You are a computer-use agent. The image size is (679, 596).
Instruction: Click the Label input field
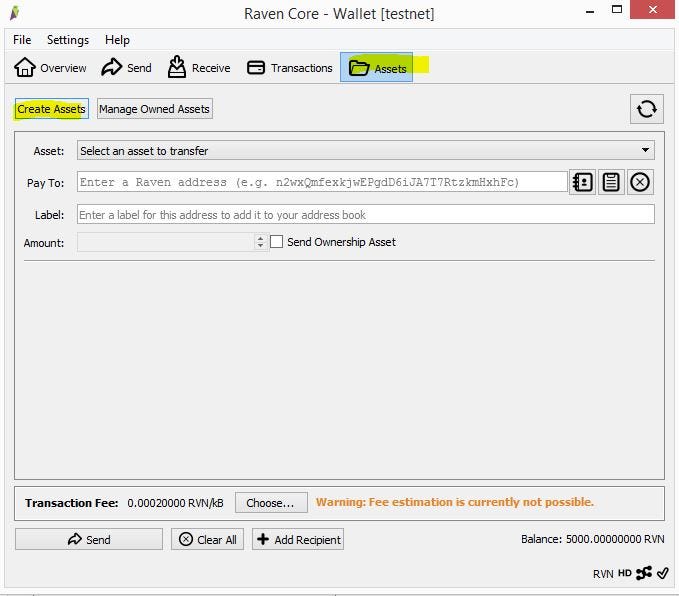(365, 214)
